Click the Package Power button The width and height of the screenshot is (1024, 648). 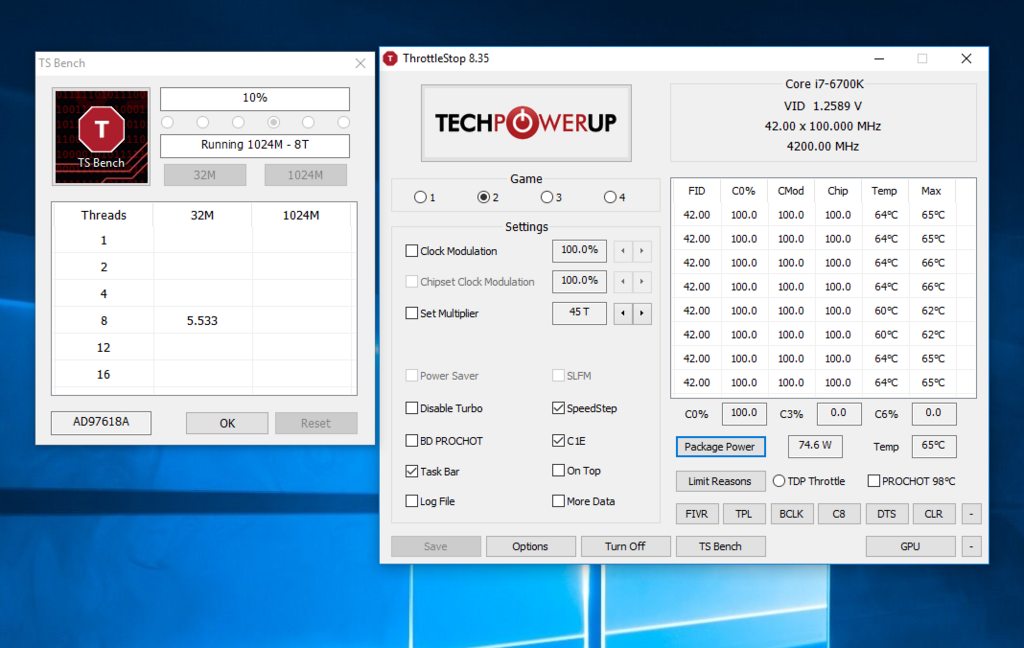720,447
